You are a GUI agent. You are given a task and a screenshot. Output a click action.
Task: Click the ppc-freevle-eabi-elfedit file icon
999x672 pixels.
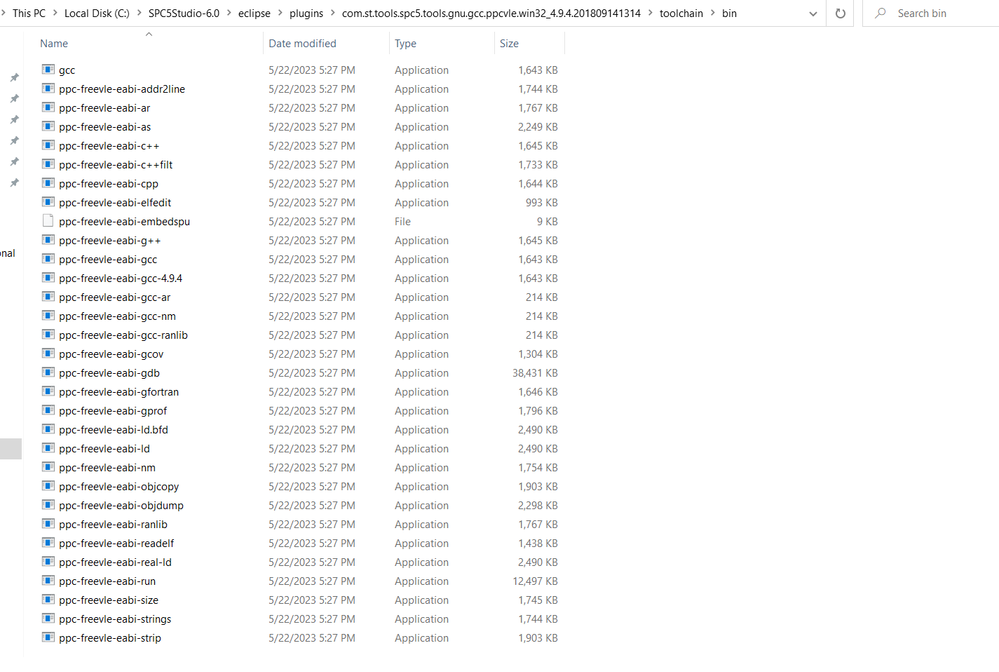point(48,202)
